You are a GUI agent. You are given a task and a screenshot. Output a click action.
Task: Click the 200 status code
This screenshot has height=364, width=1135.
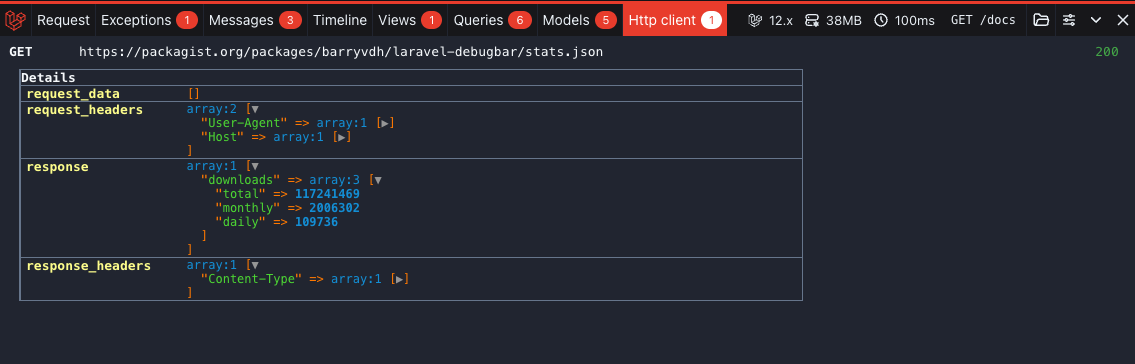[1107, 52]
